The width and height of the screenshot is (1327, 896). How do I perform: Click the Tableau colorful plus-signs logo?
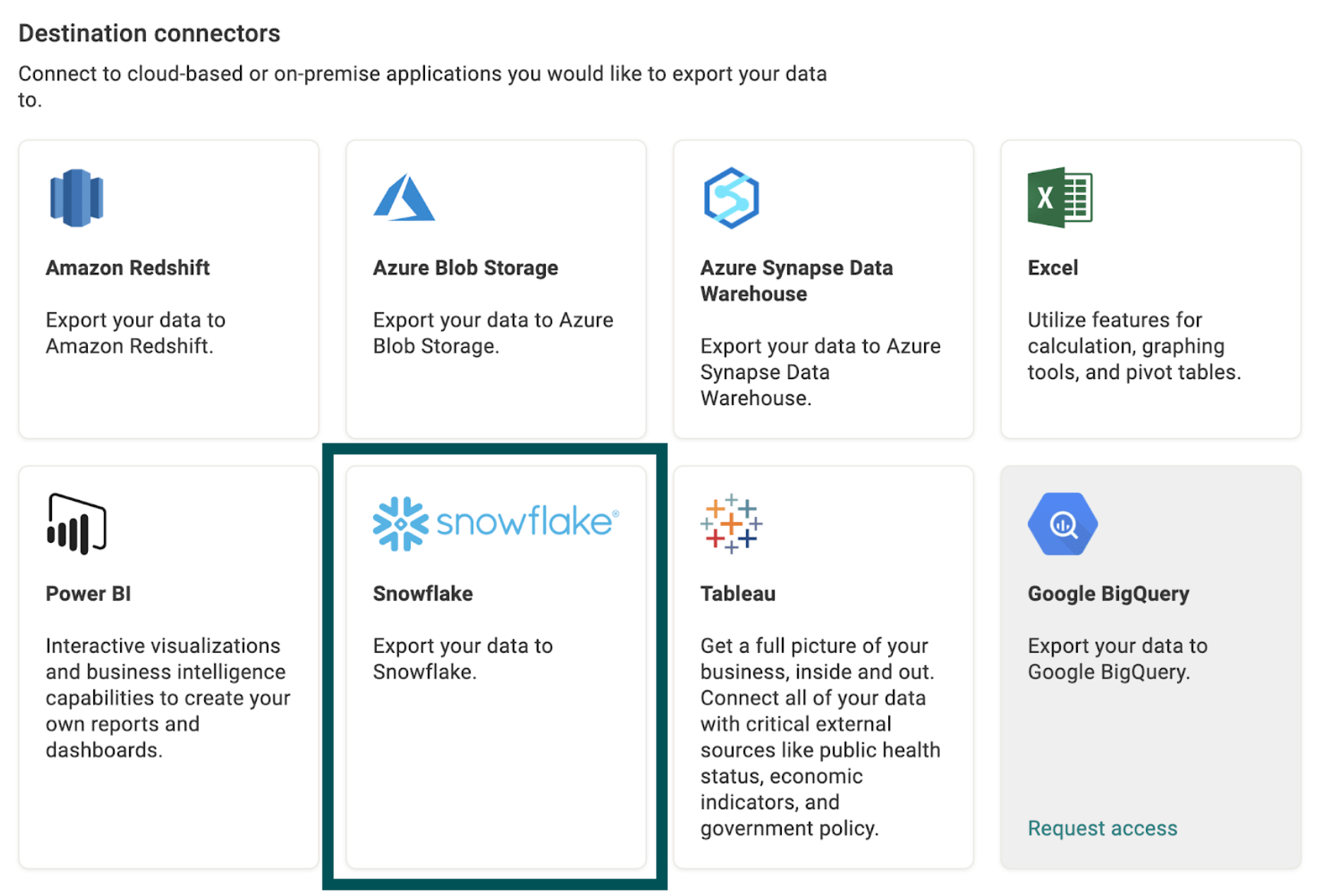[x=731, y=523]
